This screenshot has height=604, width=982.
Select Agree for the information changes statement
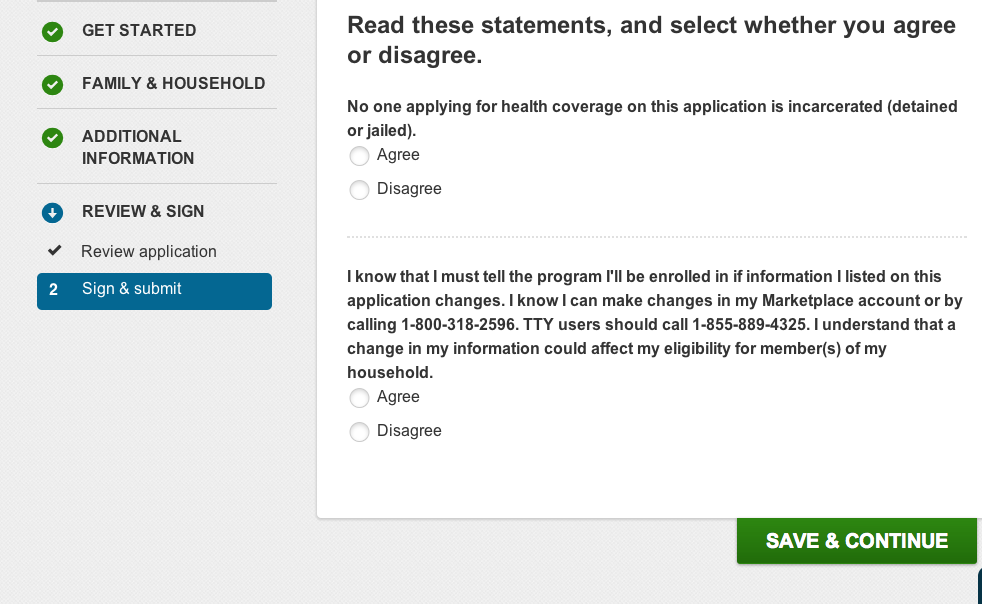pos(359,398)
